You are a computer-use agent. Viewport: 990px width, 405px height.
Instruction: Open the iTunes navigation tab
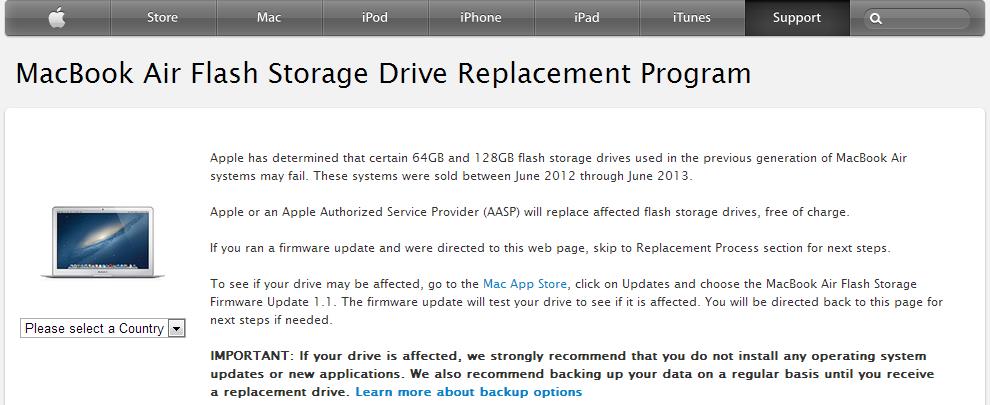click(x=691, y=17)
